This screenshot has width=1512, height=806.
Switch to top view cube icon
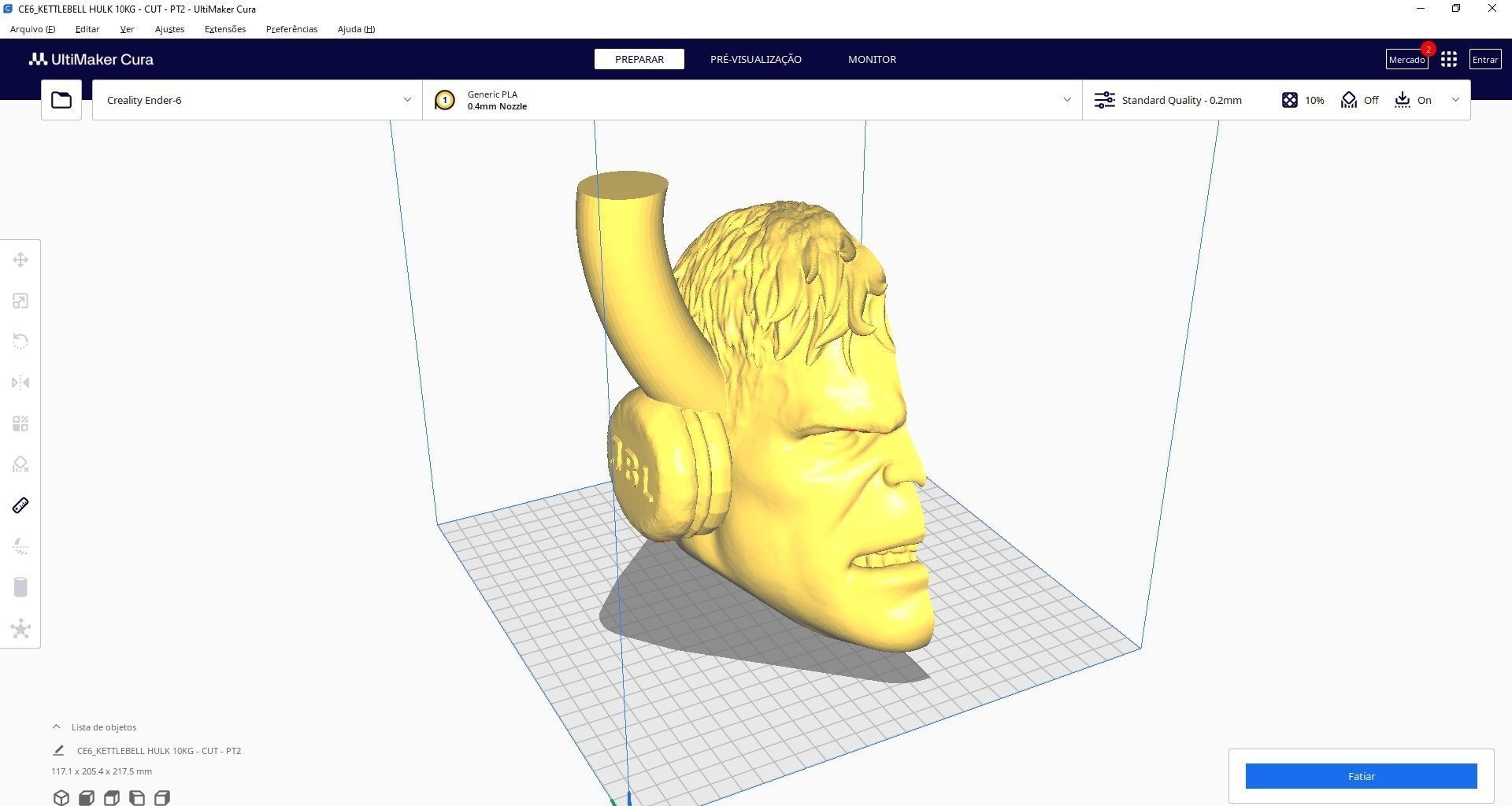[x=112, y=797]
